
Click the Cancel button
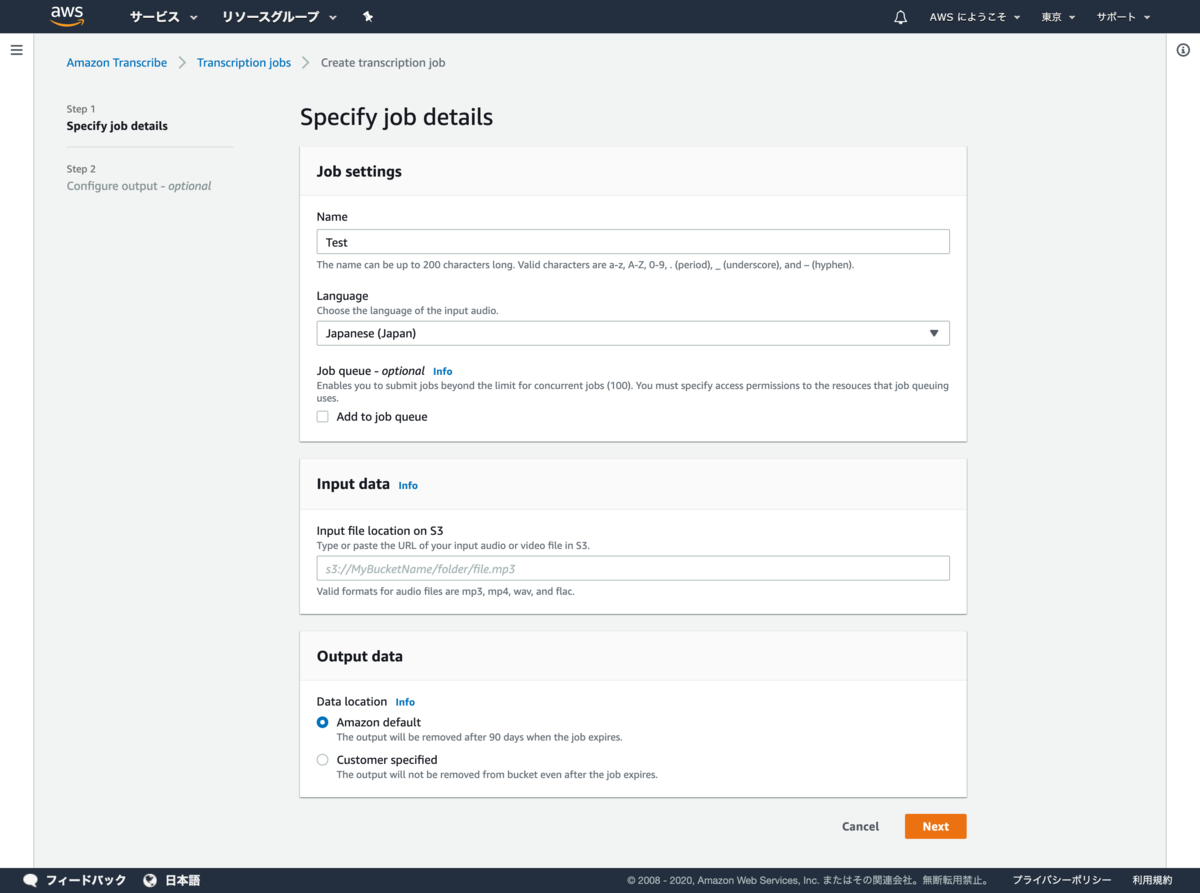pos(860,826)
